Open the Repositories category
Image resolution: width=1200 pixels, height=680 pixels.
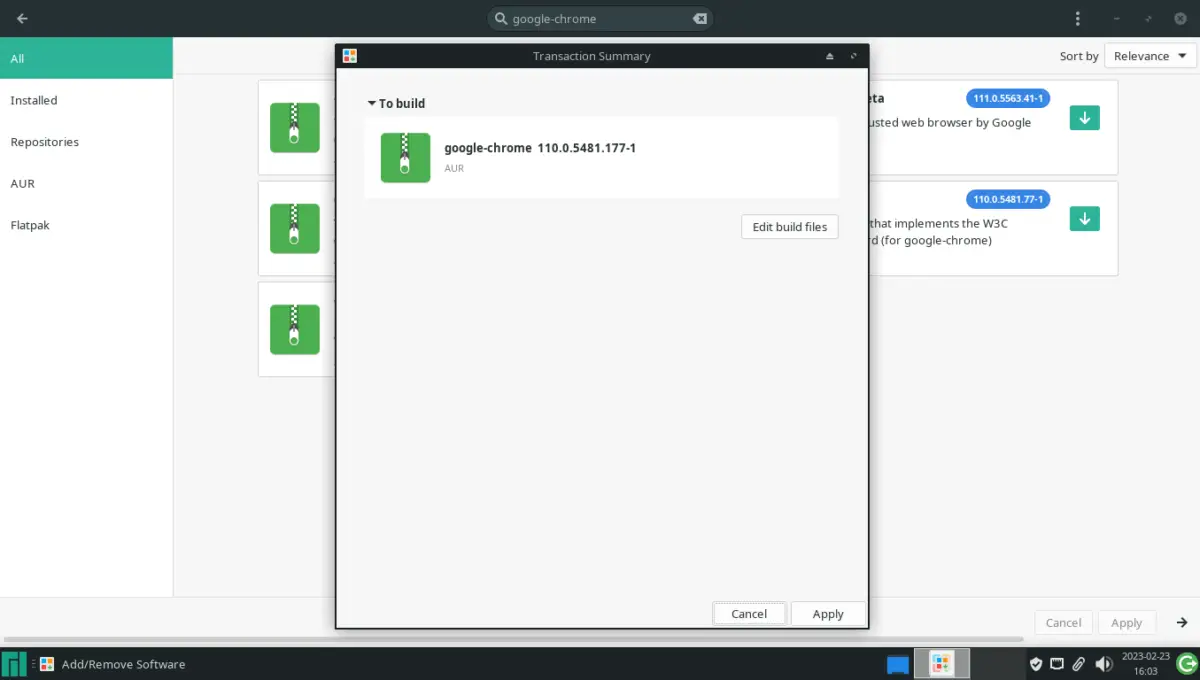[x=86, y=142]
